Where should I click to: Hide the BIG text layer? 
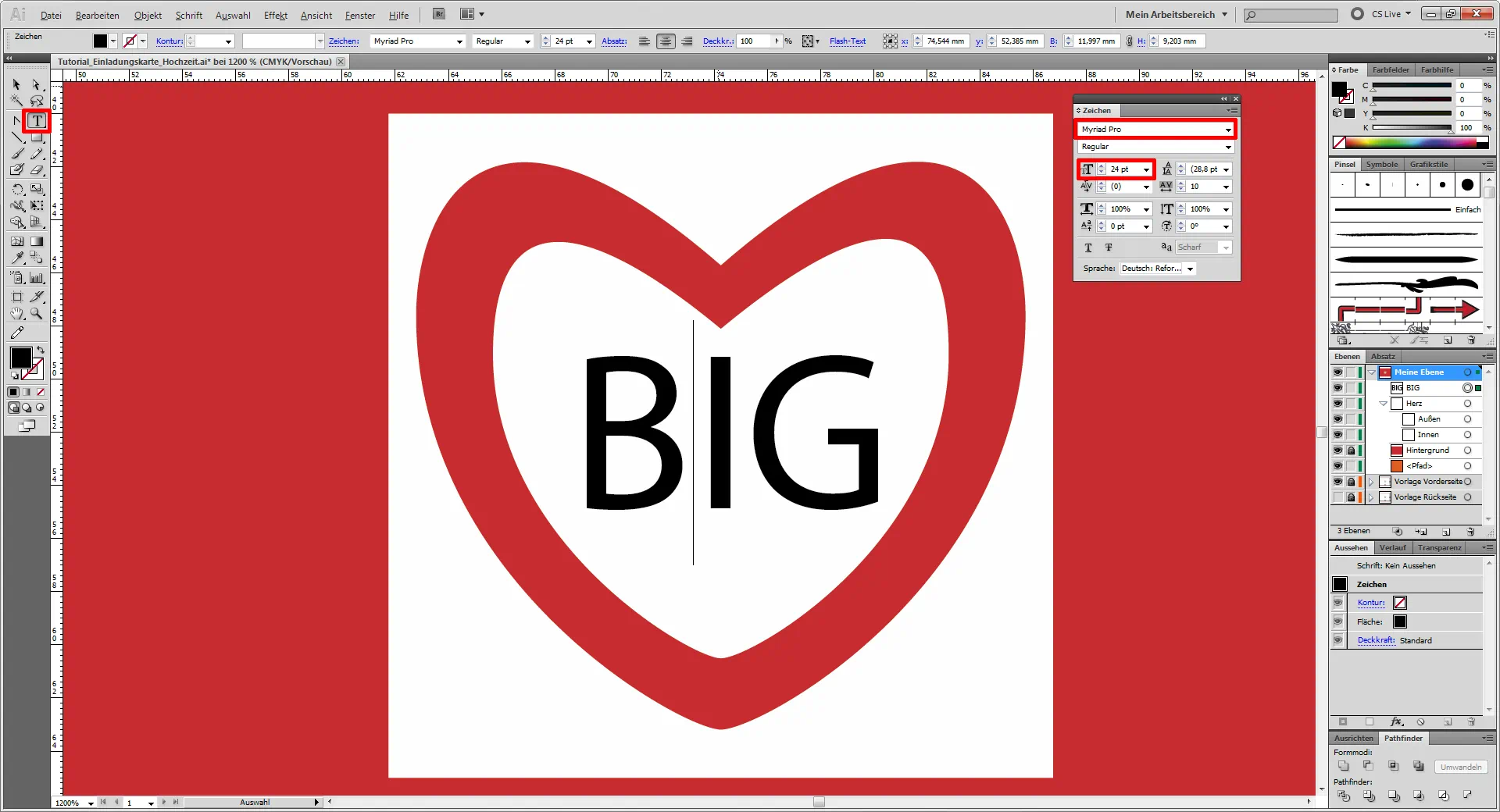click(1337, 388)
